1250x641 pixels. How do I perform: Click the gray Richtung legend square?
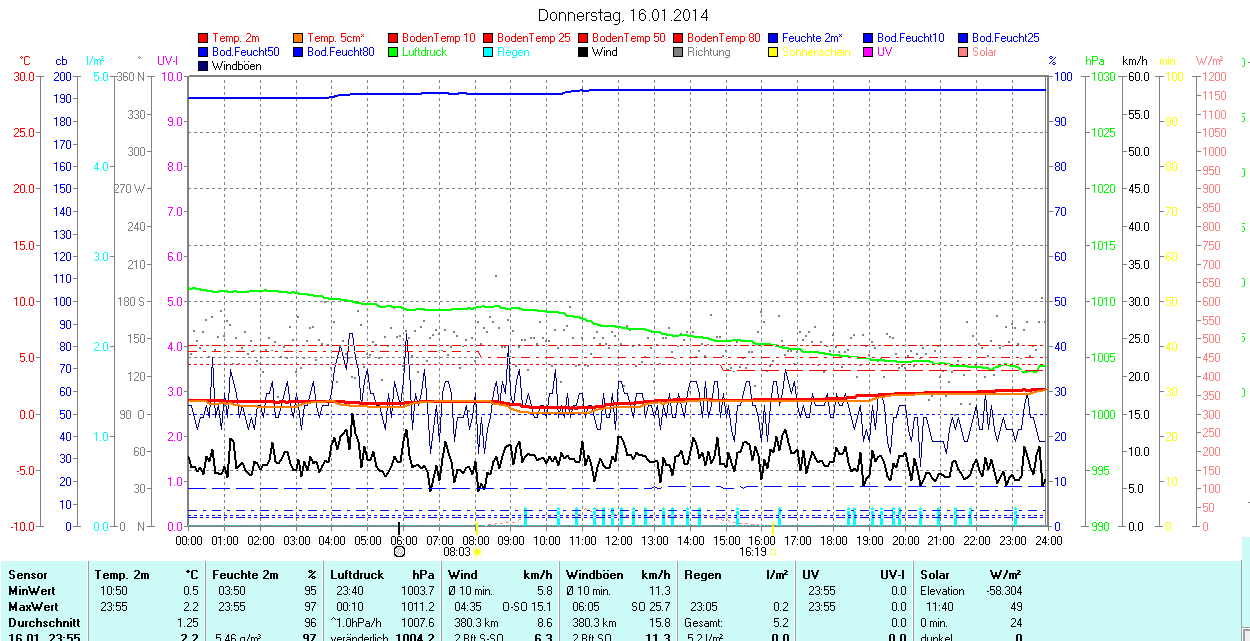(x=679, y=52)
